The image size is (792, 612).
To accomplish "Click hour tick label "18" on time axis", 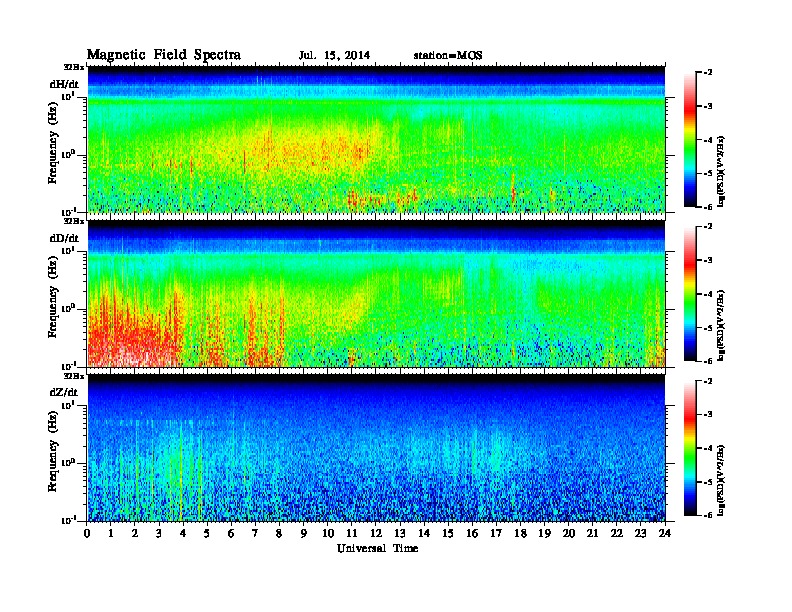I will (x=520, y=534).
